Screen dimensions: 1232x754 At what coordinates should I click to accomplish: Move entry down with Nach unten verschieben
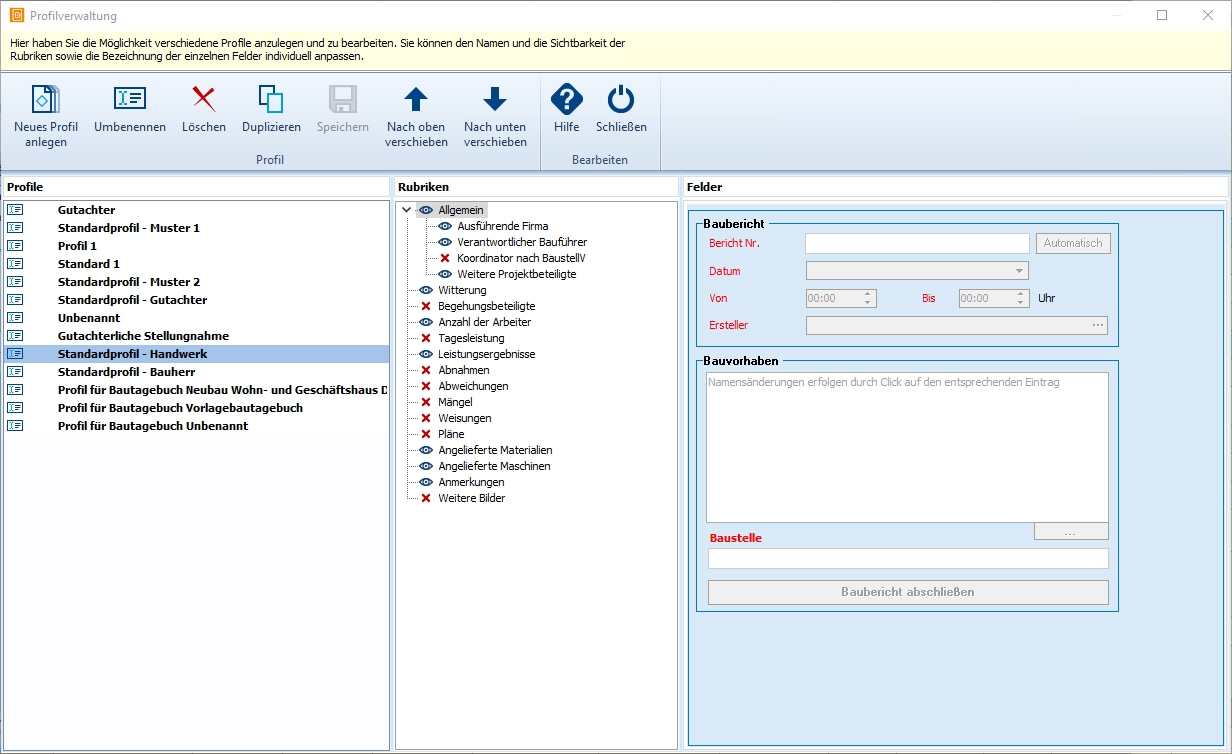(x=495, y=100)
